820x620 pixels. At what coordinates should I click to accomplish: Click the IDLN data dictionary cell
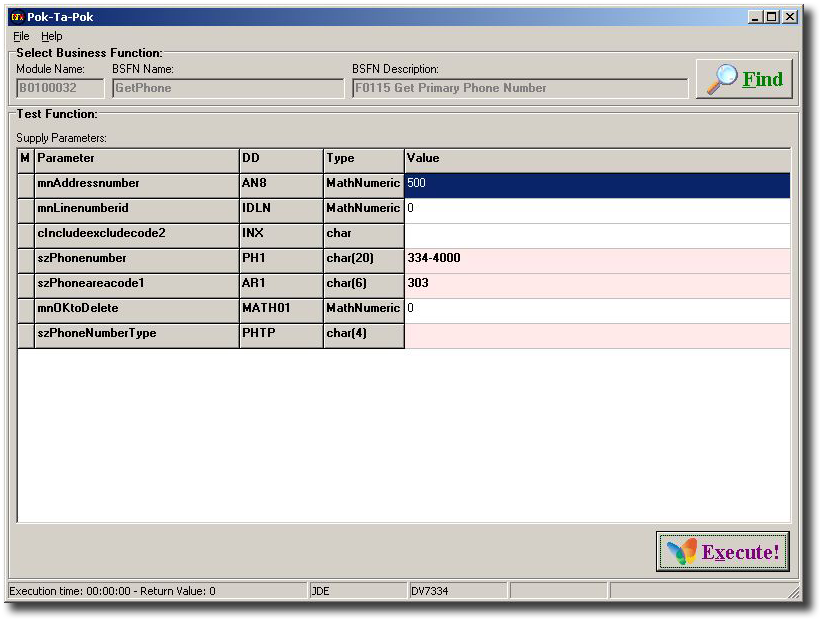point(281,211)
